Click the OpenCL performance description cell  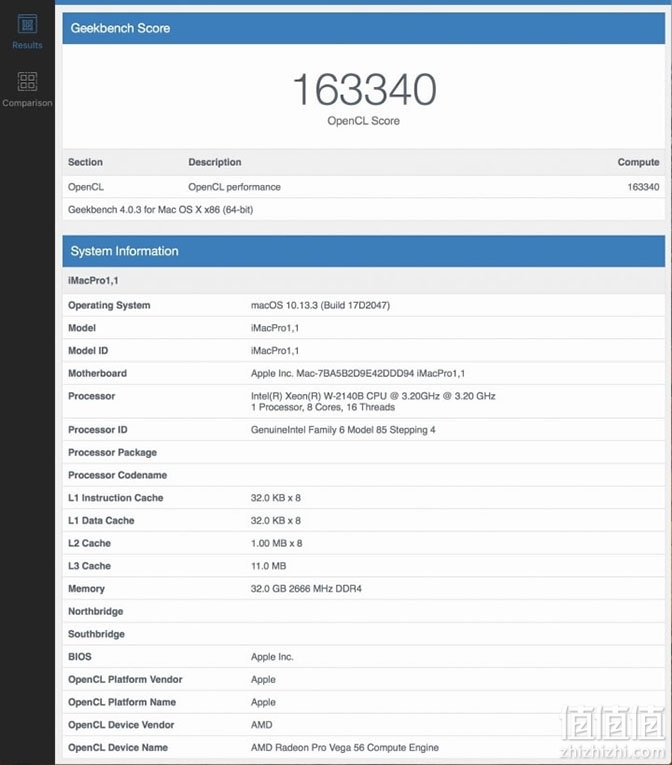click(234, 187)
